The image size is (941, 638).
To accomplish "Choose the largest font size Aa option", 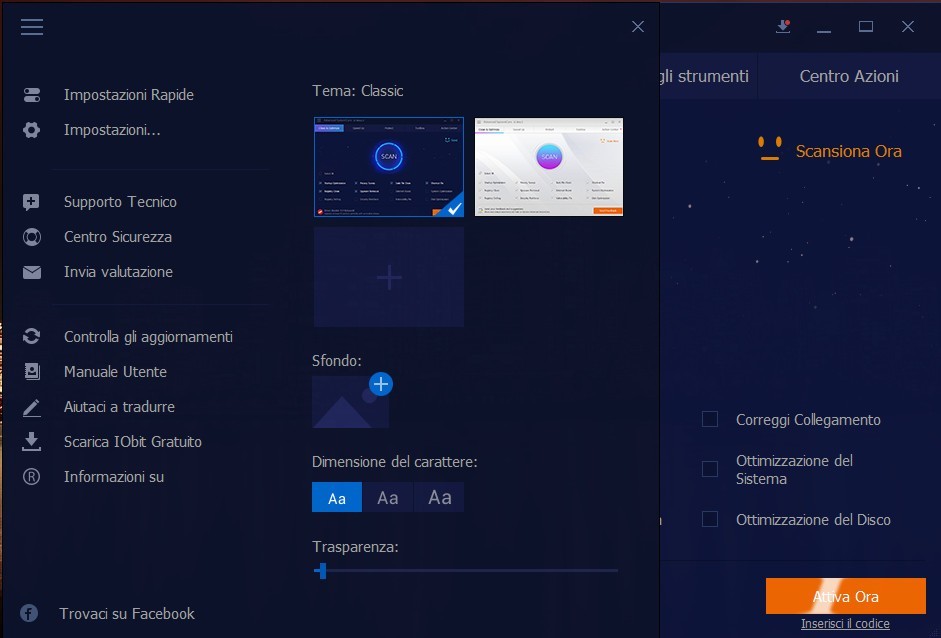I will click(x=439, y=497).
